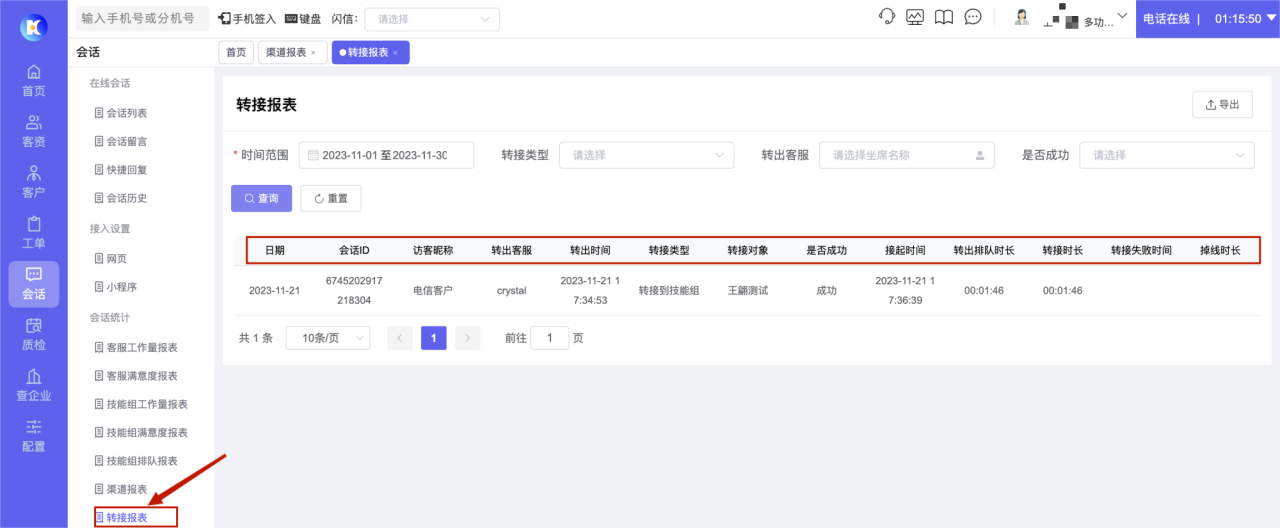The image size is (1280, 528).
Task: Open 技能组满意度报表 in the side menu
Action: [x=141, y=432]
